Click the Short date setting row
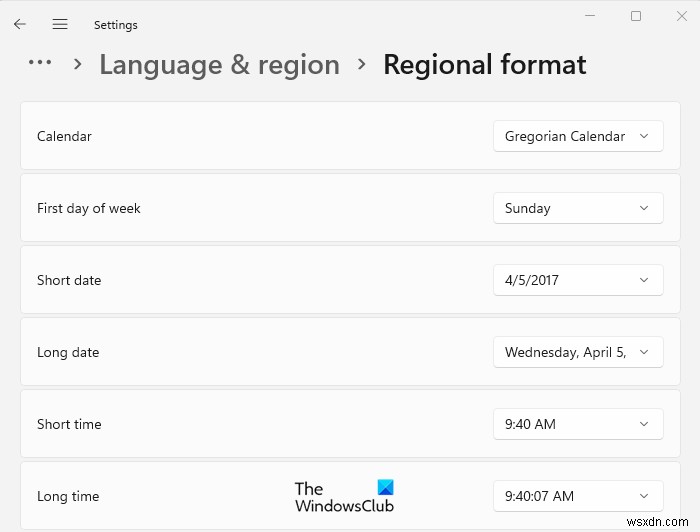The height and width of the screenshot is (532, 700). click(250, 280)
